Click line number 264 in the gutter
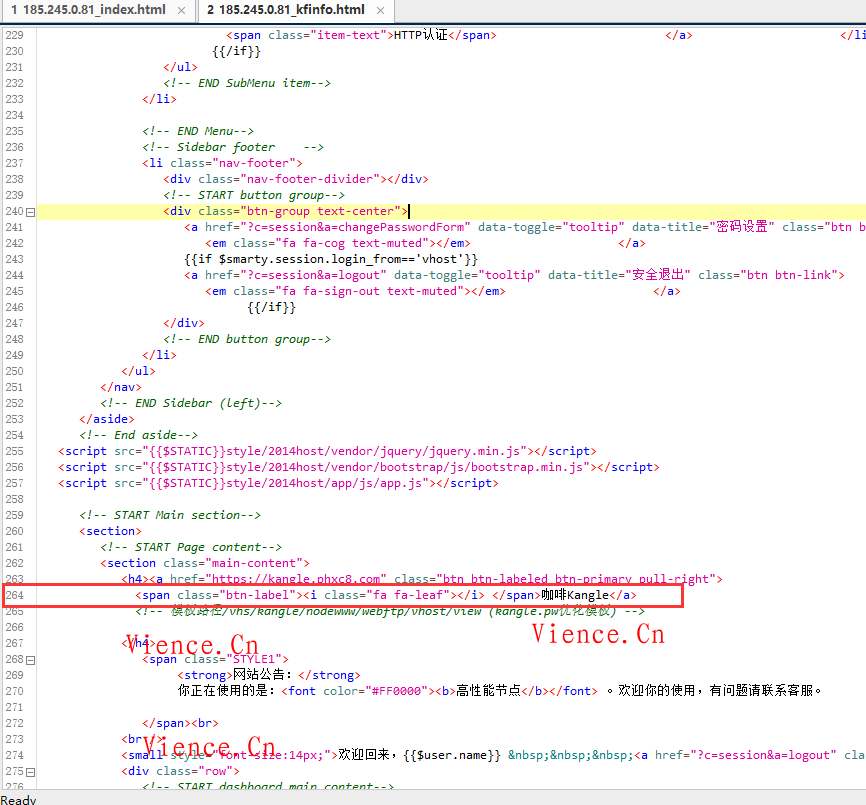The height and width of the screenshot is (805, 866). [14, 596]
